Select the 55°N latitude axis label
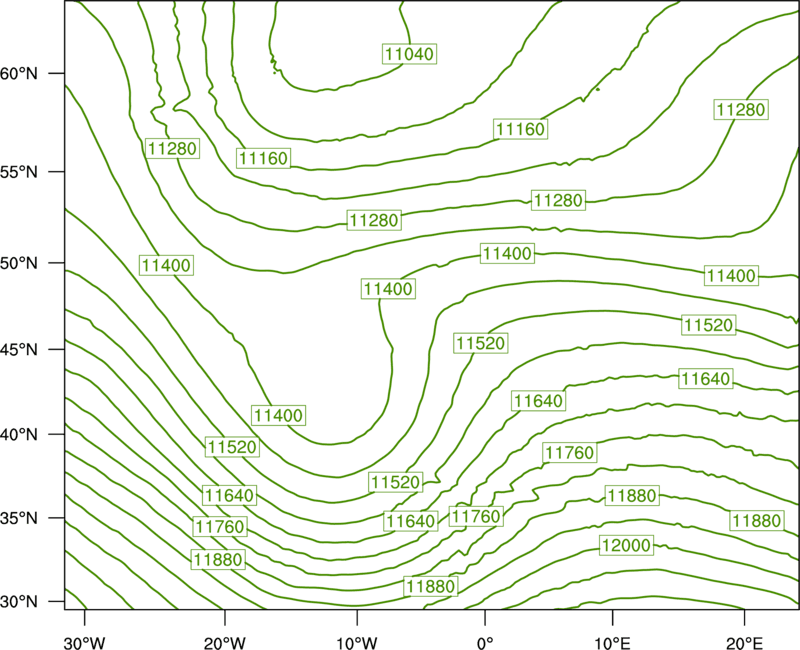This screenshot has width=800, height=650. point(19,171)
